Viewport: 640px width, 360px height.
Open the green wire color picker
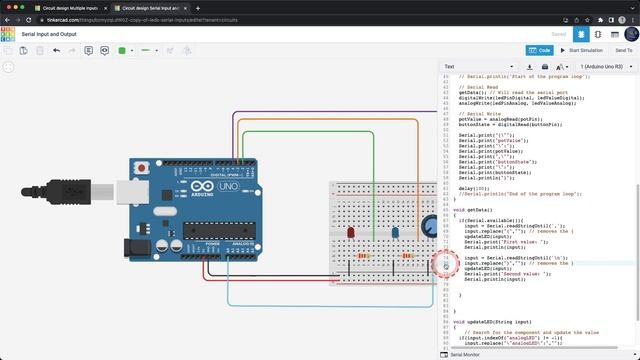(x=122, y=51)
